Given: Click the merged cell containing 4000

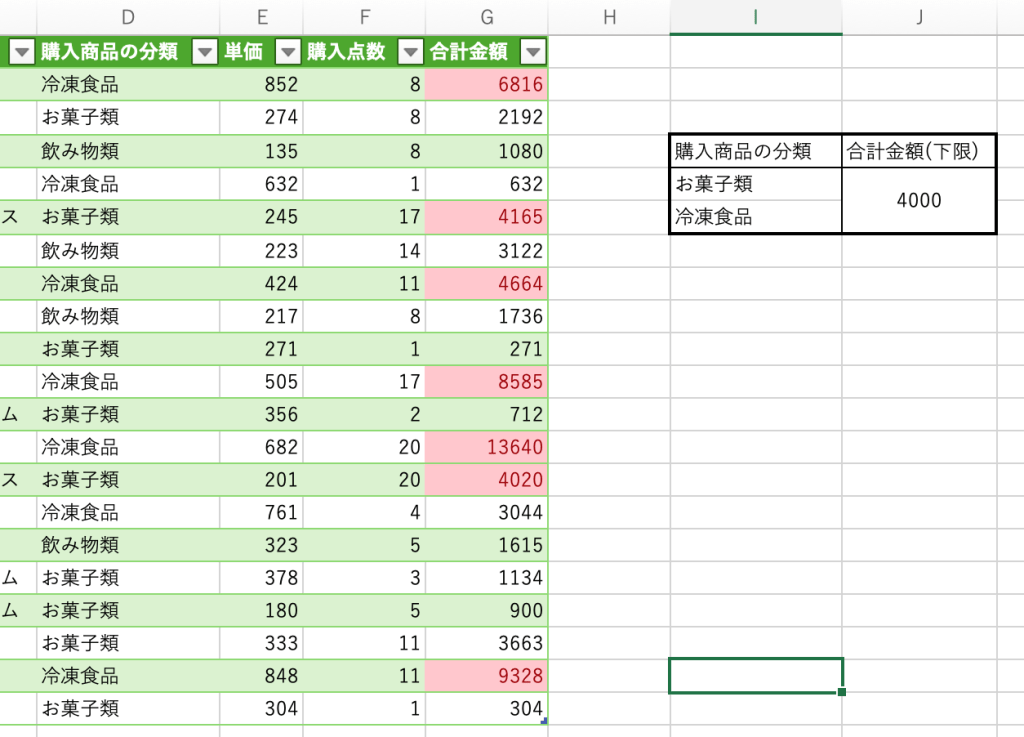Looking at the screenshot, I should pyautogui.click(x=919, y=201).
